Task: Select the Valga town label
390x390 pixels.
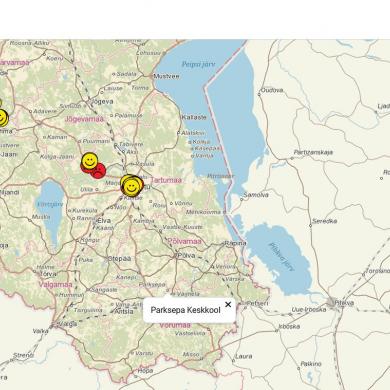Action: [69, 324]
